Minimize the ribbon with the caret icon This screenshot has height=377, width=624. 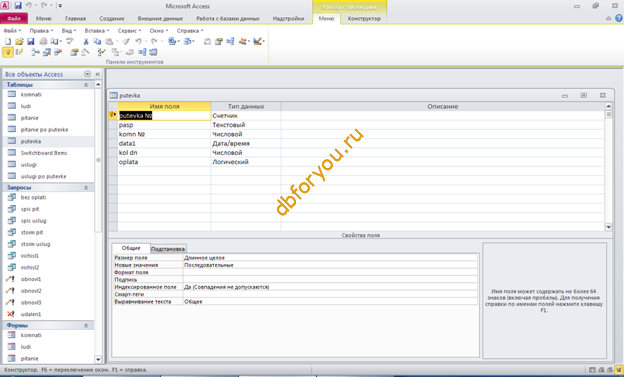pyautogui.click(x=608, y=18)
